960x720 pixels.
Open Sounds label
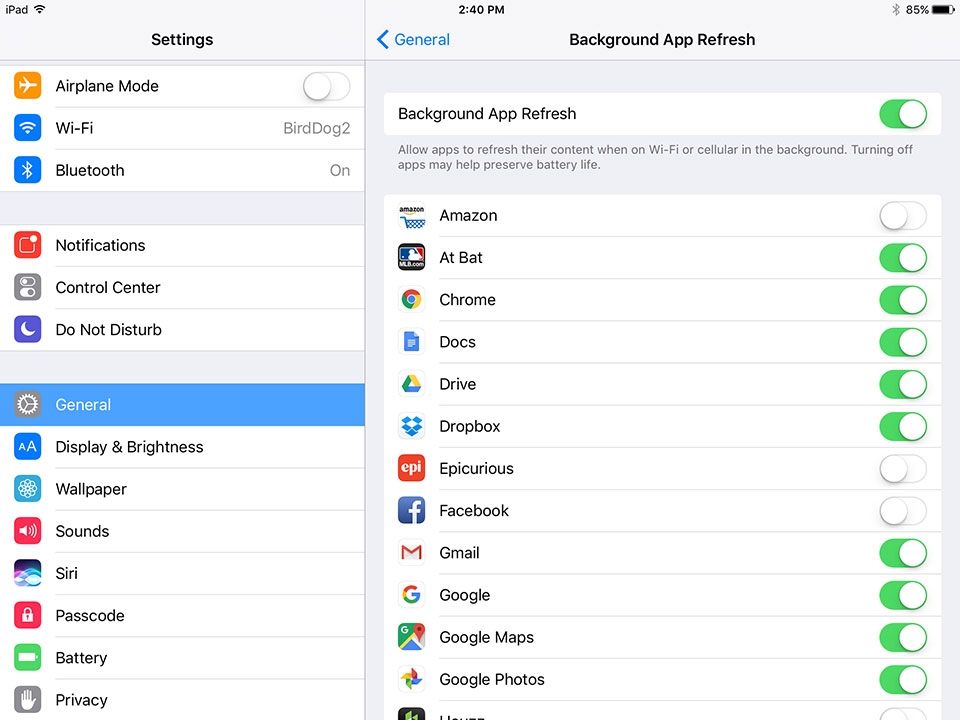[82, 531]
